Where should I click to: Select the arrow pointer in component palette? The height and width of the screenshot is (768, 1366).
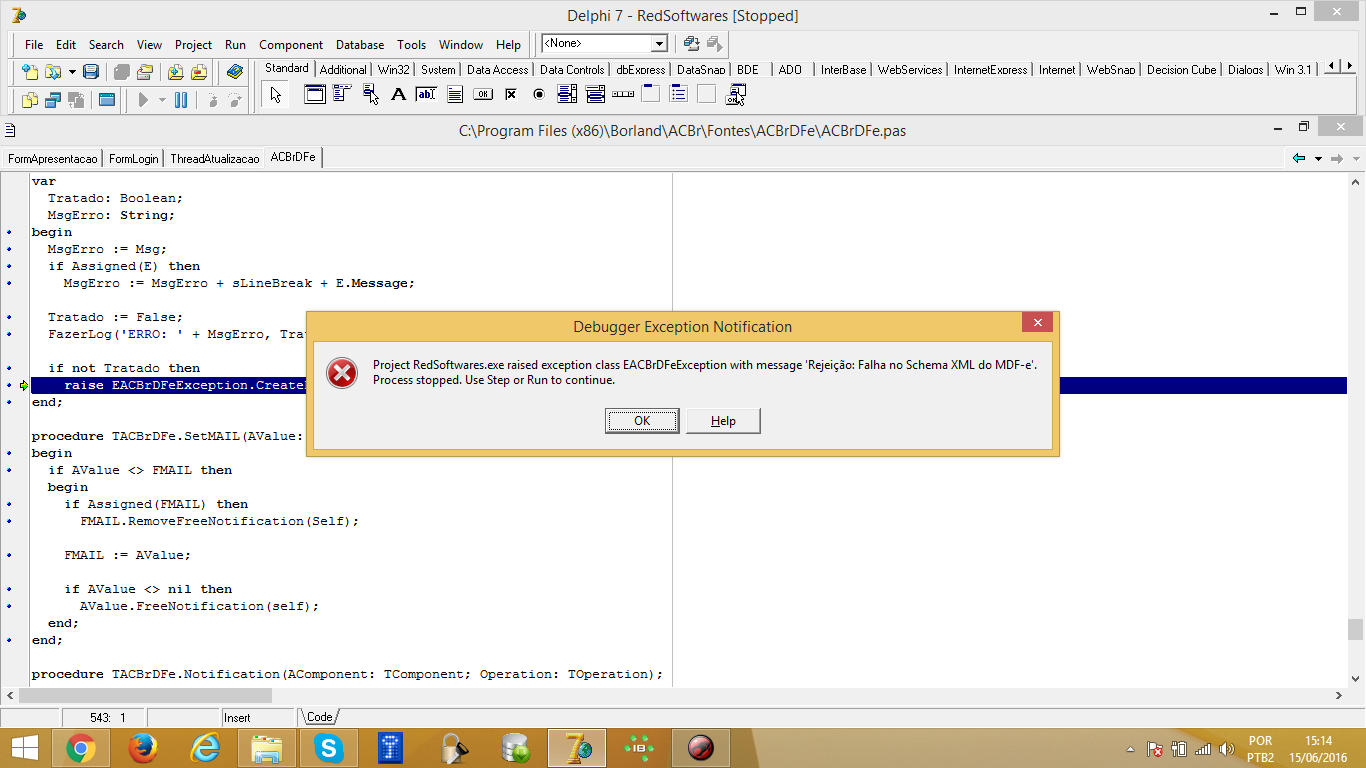(276, 95)
